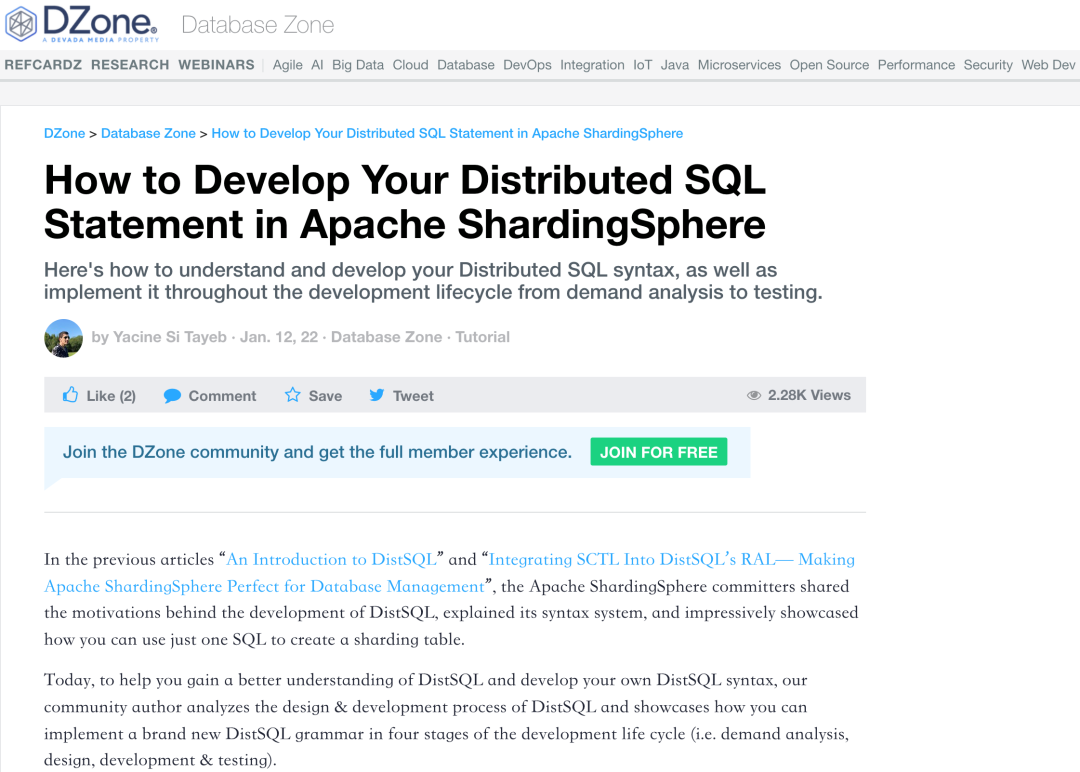Click the Comment speech bubble icon
Screen dimensions: 1080x772
pos(172,396)
